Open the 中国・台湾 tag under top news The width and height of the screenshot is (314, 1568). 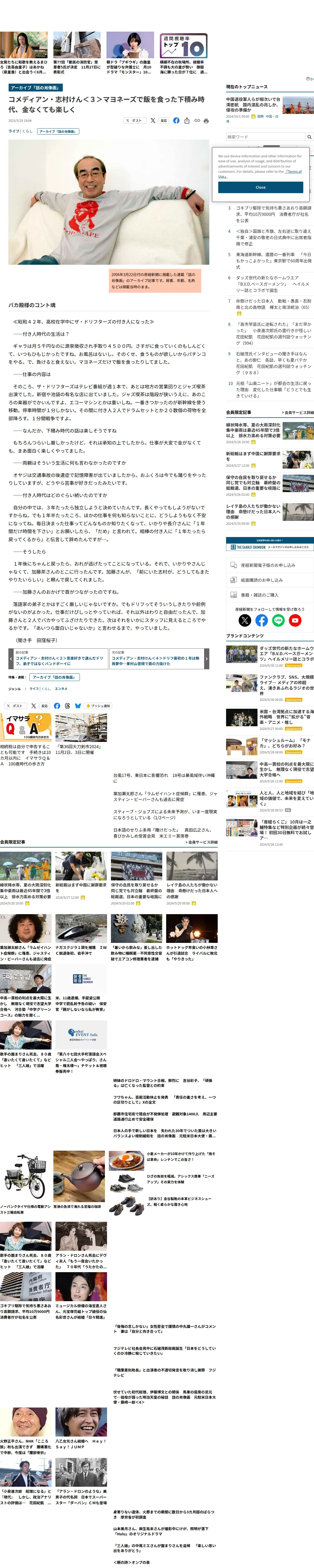272,116
